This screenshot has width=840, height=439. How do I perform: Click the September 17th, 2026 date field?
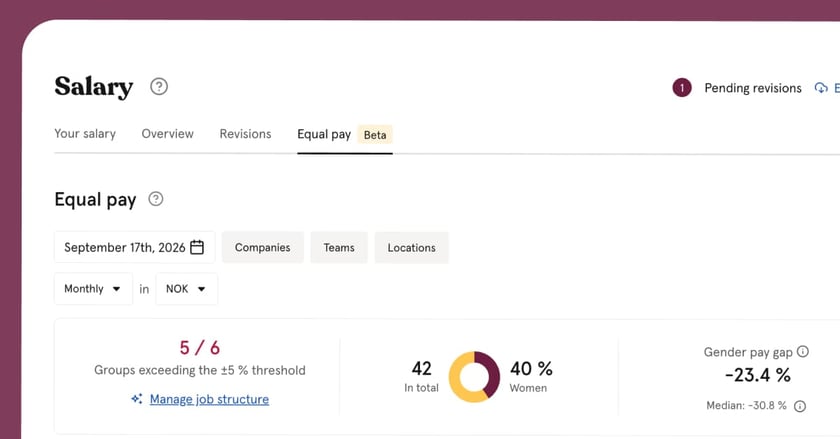(134, 247)
